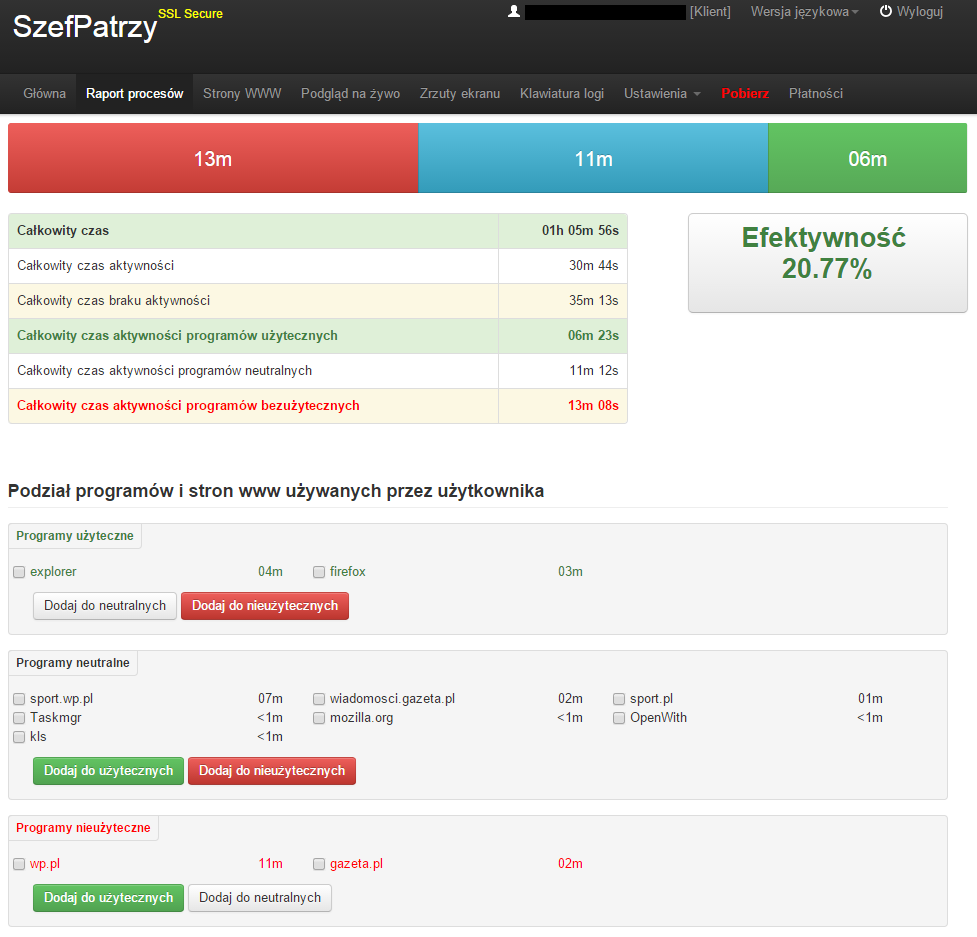977x937 pixels.
Task: Check the firefox checkbox
Action: (319, 572)
